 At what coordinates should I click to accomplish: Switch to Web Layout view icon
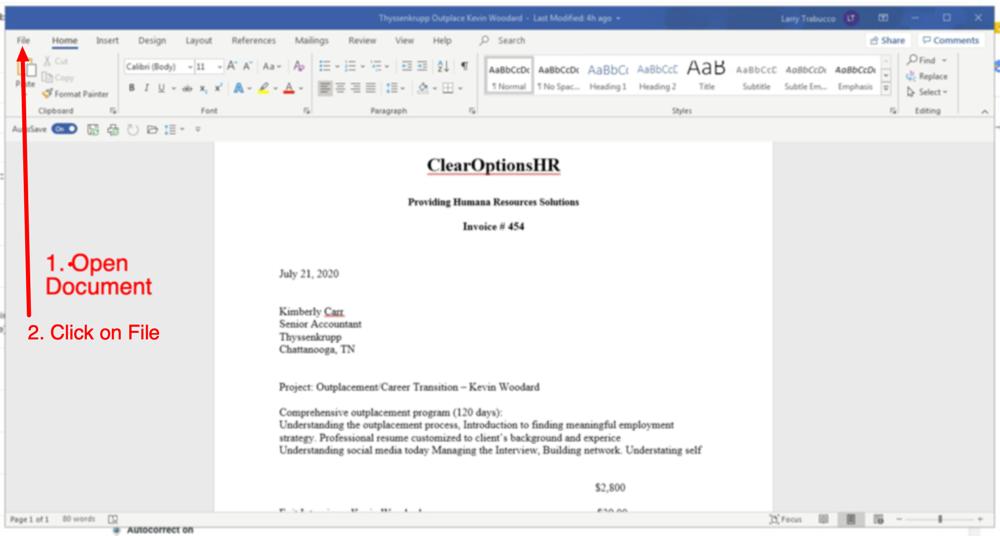[878, 519]
